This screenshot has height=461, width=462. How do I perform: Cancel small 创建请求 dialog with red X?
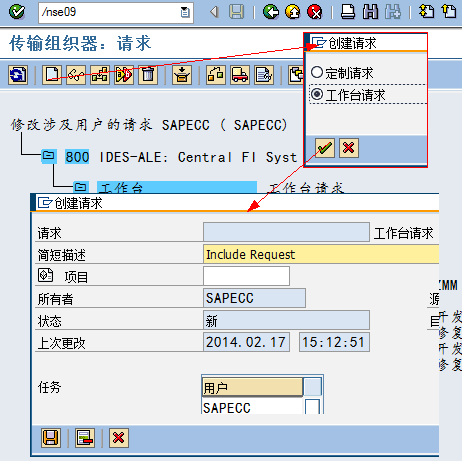coord(349,148)
